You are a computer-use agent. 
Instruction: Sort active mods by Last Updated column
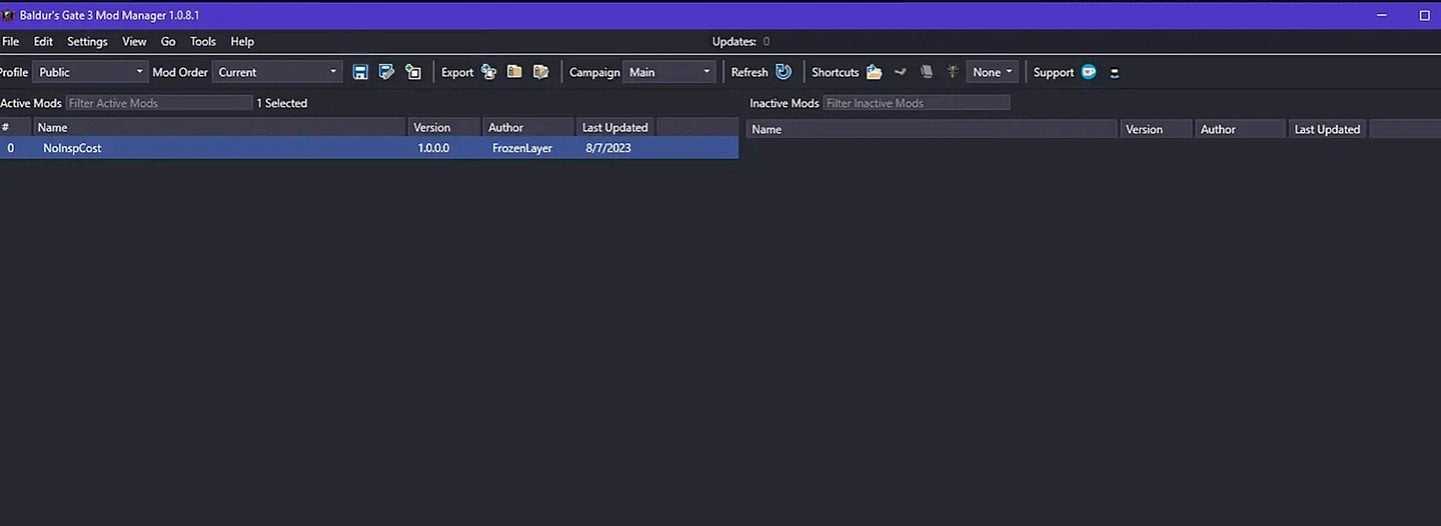tap(615, 128)
